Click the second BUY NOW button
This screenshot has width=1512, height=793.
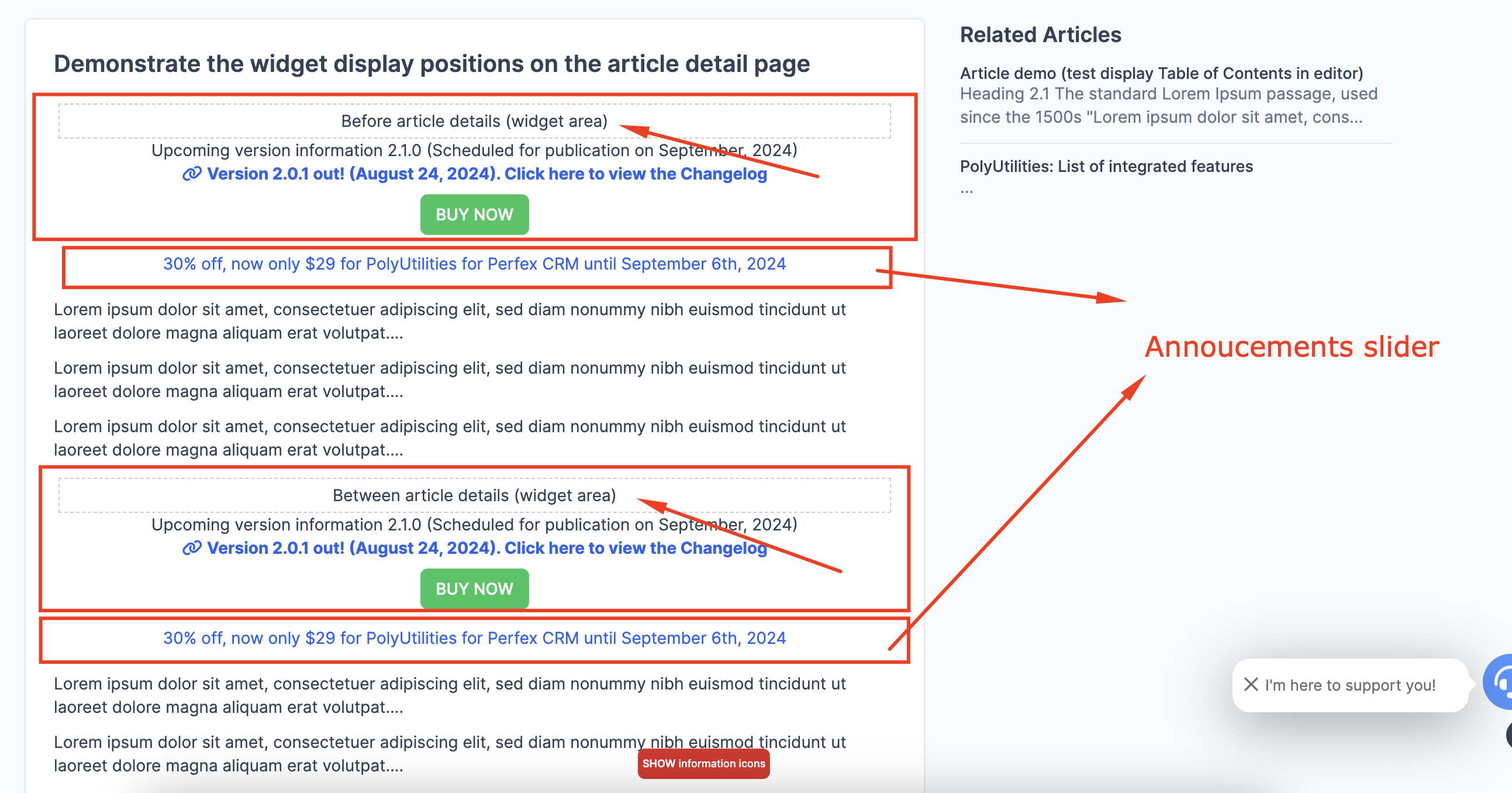coord(474,588)
